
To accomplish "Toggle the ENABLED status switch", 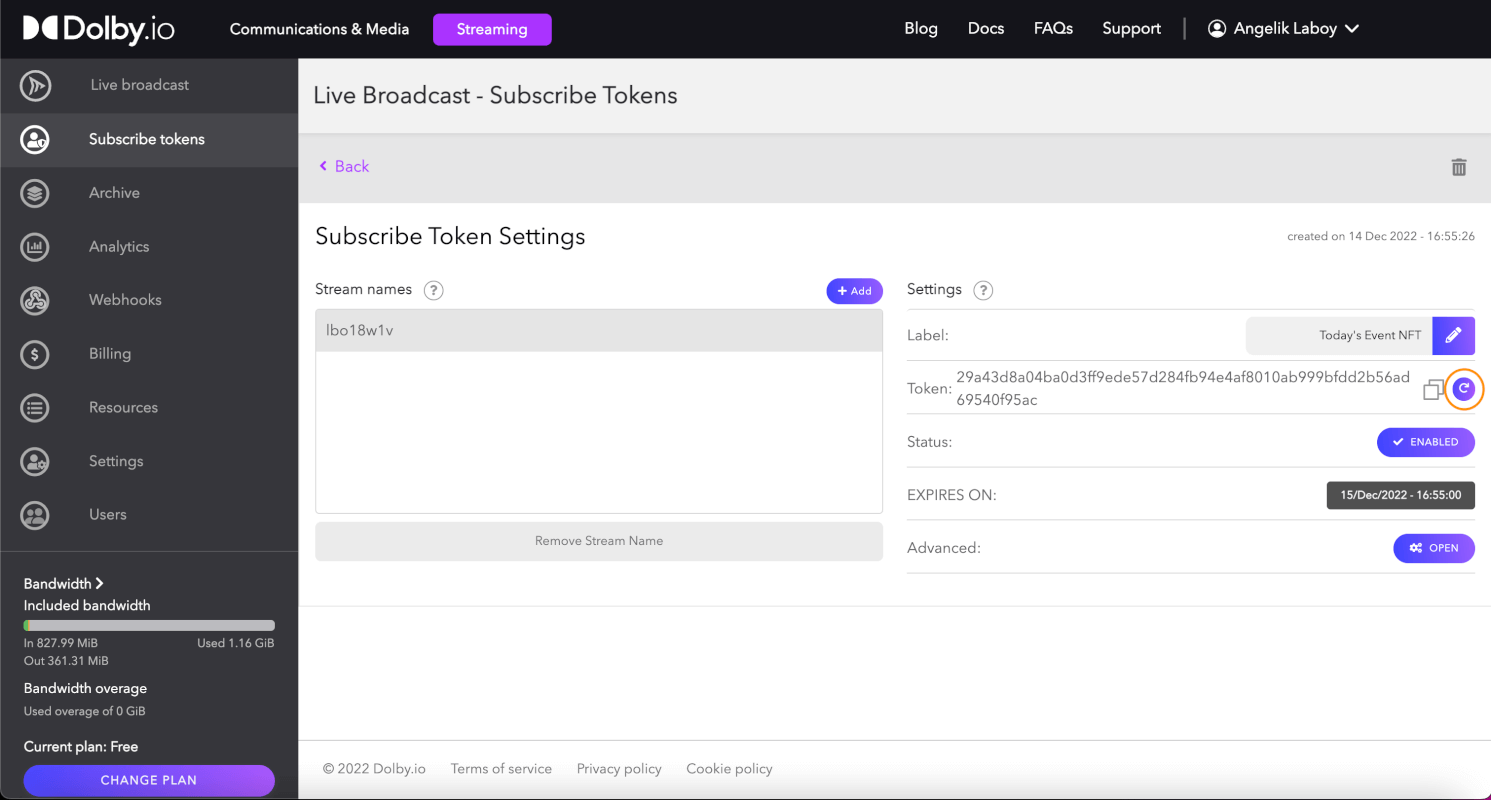I will (x=1425, y=442).
